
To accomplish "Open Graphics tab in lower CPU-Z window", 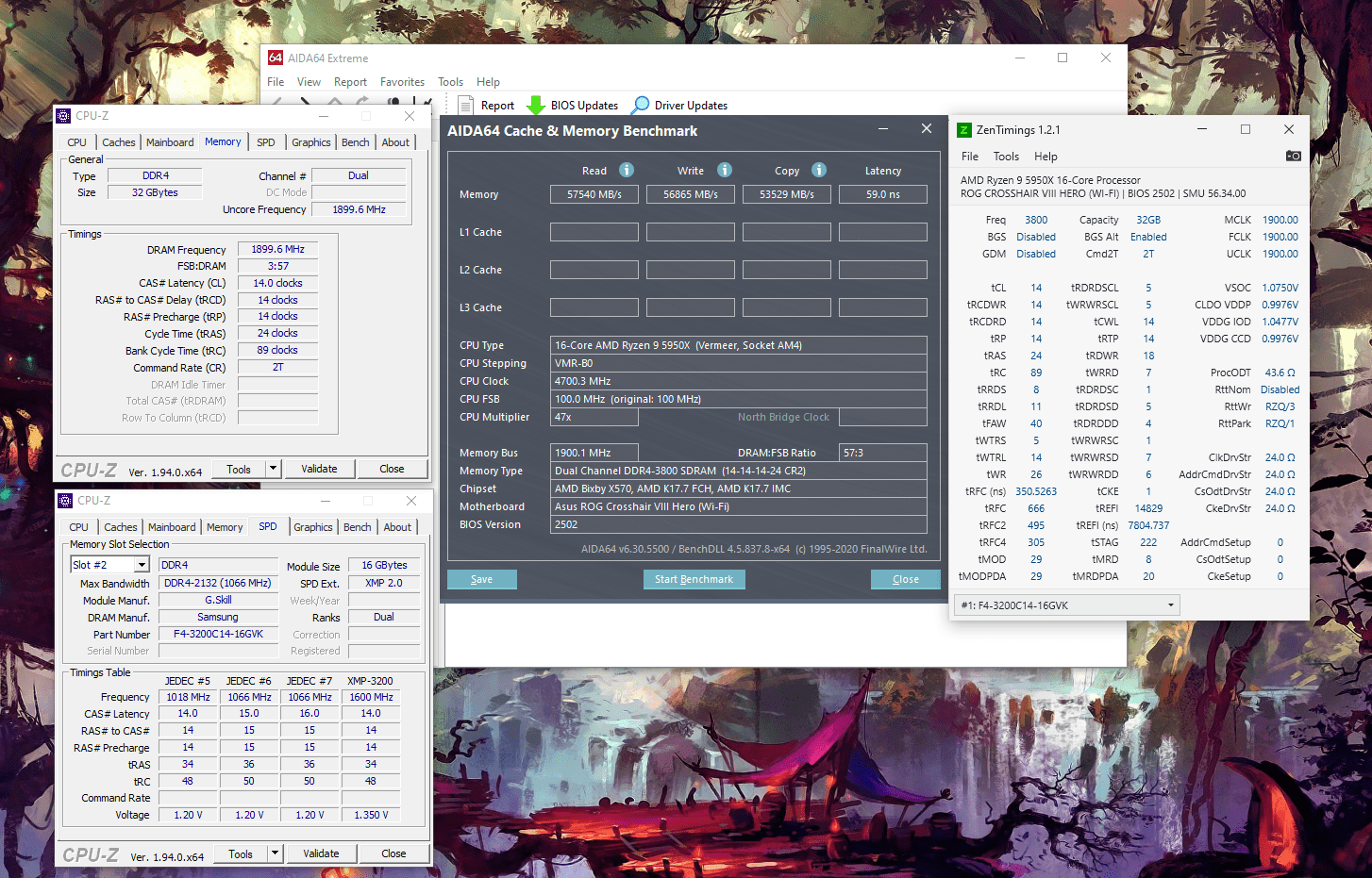I will coord(313,527).
